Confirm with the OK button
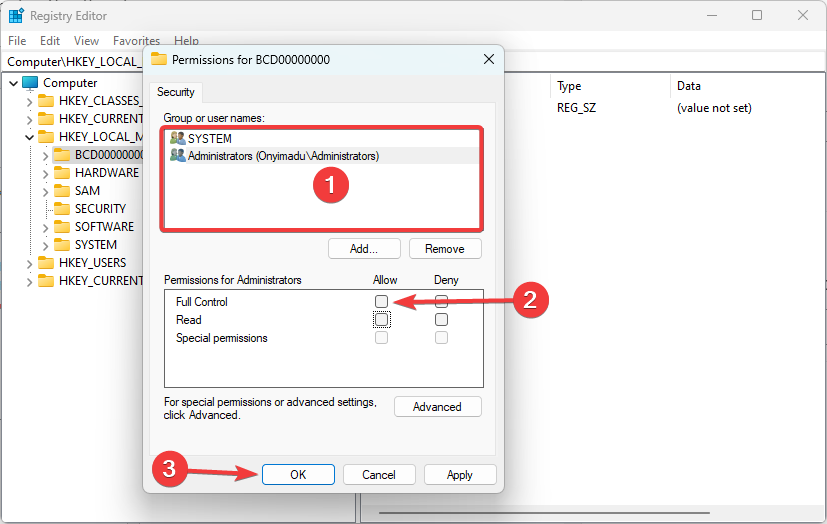Image resolution: width=827 pixels, height=524 pixels. pos(298,474)
